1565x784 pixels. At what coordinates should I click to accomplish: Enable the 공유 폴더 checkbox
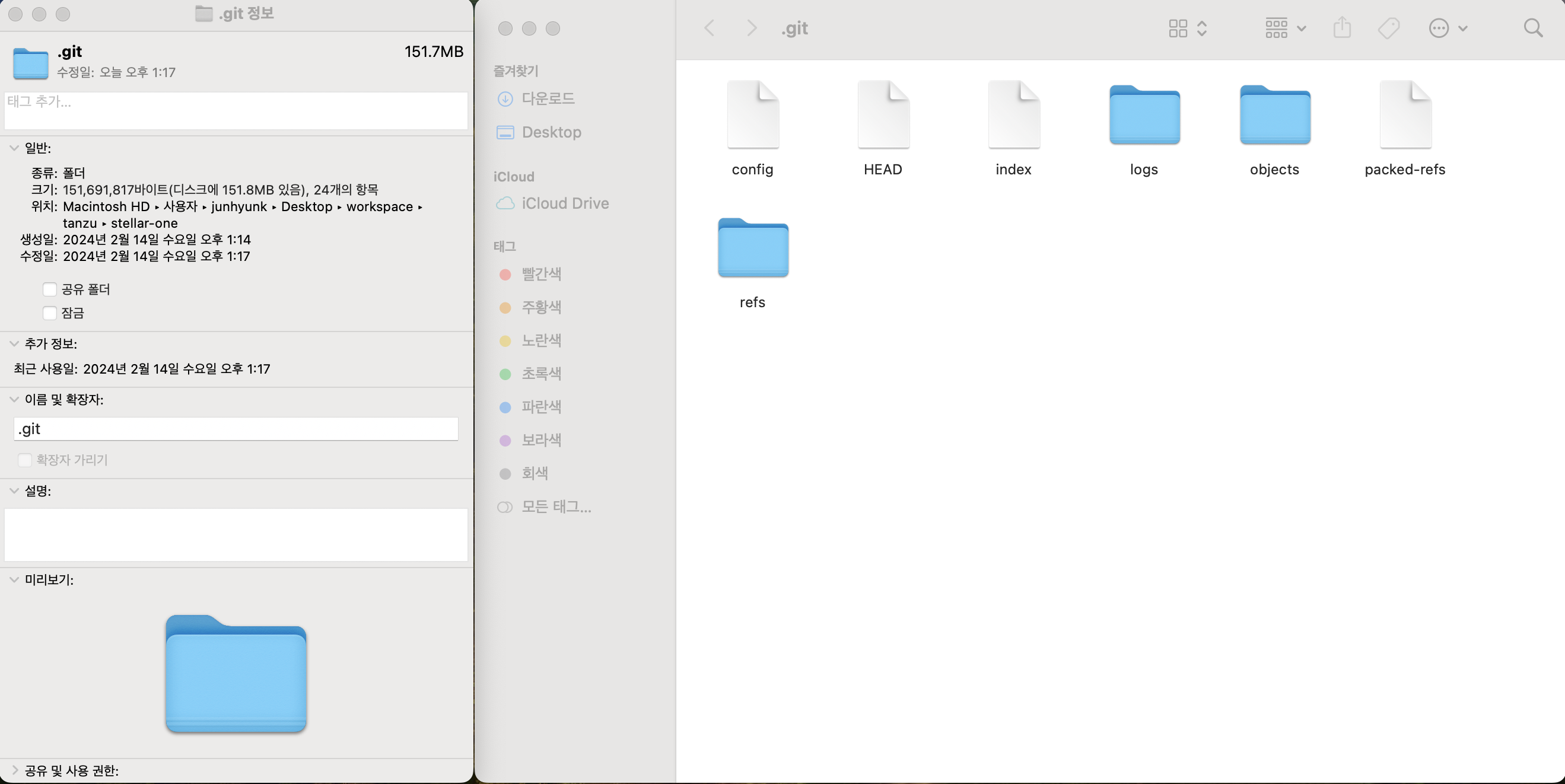50,289
